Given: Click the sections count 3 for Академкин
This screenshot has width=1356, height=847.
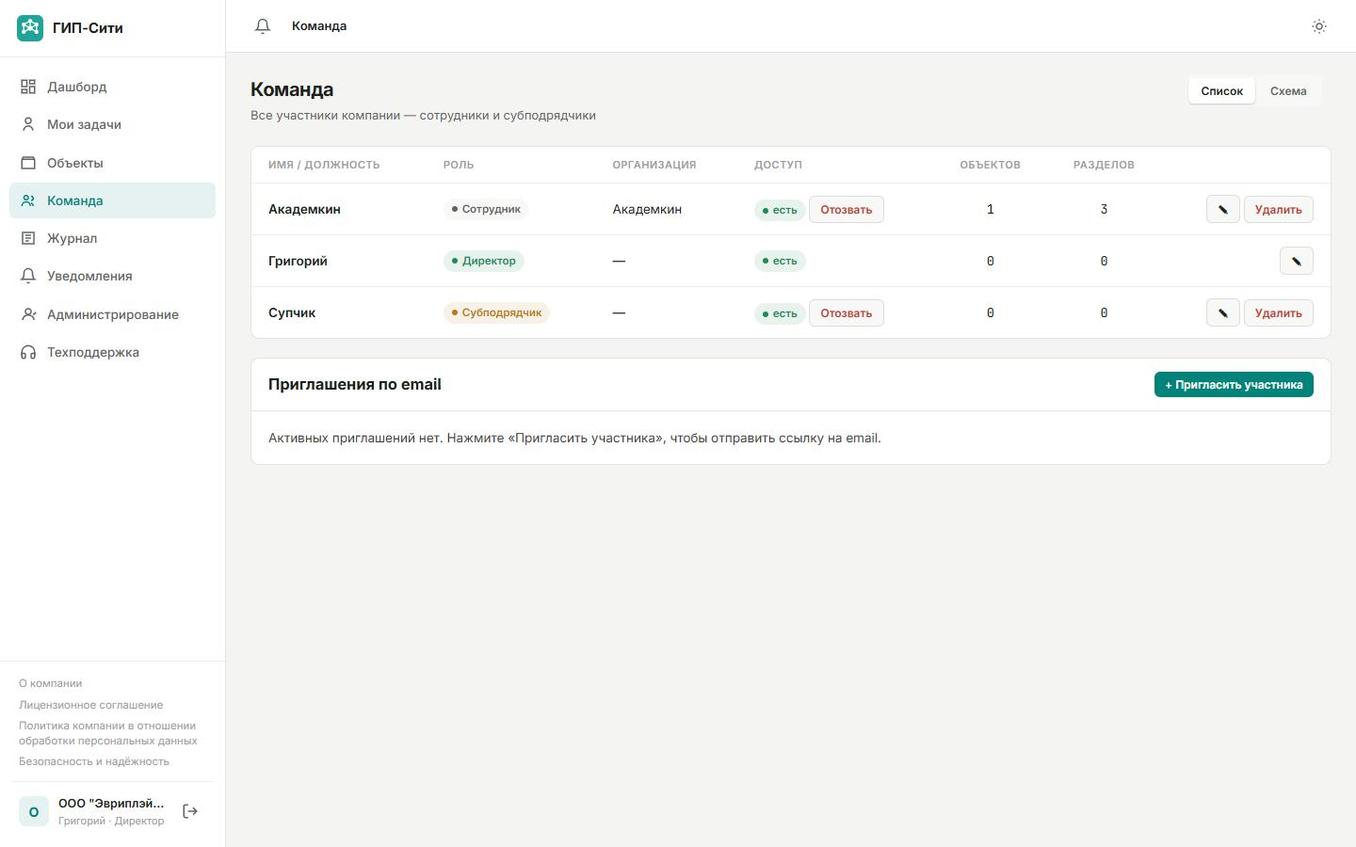Looking at the screenshot, I should [1104, 209].
